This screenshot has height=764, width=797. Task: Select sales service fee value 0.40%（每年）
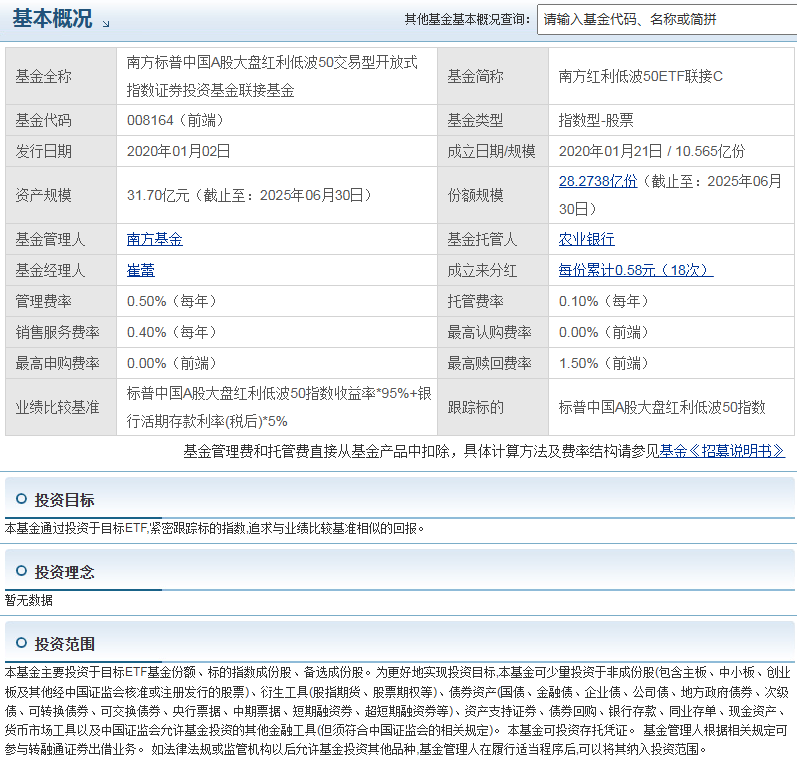(x=172, y=332)
